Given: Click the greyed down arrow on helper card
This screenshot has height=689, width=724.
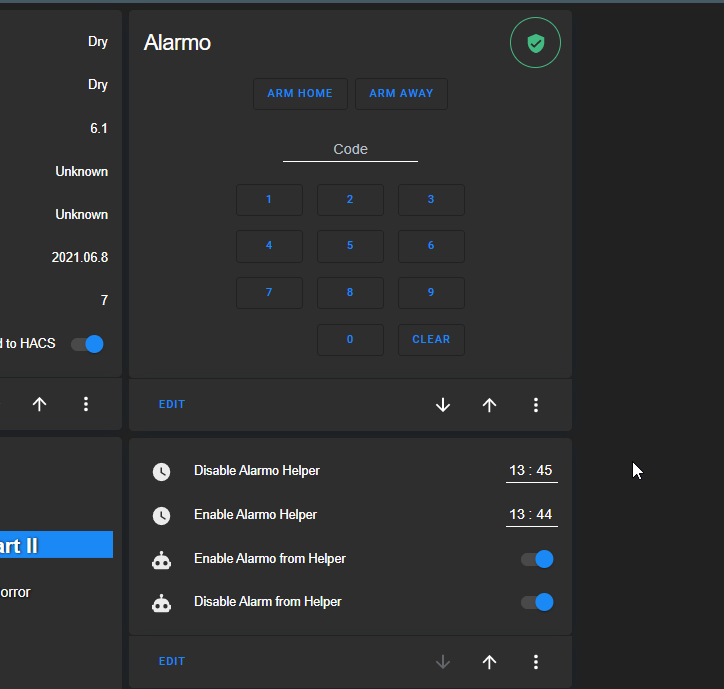Looking at the screenshot, I should 443,662.
